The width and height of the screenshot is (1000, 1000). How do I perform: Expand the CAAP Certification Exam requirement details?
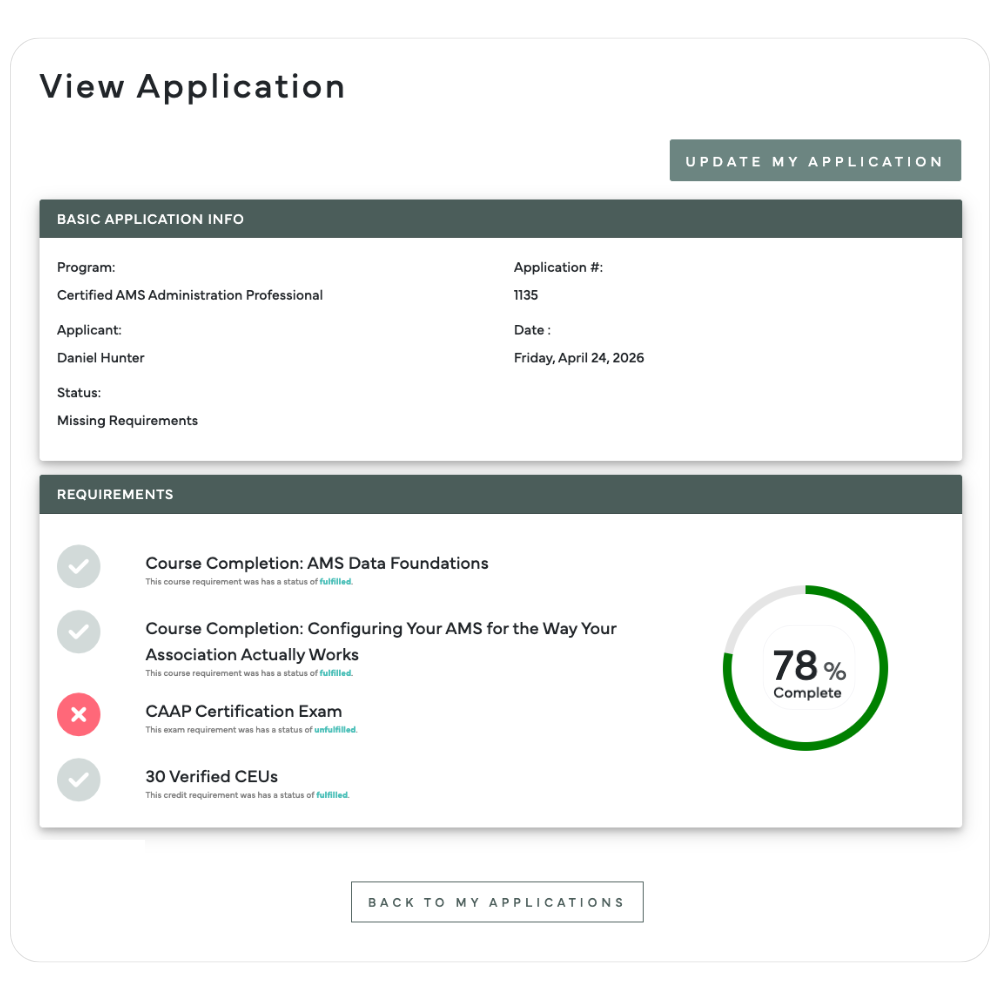(x=243, y=711)
